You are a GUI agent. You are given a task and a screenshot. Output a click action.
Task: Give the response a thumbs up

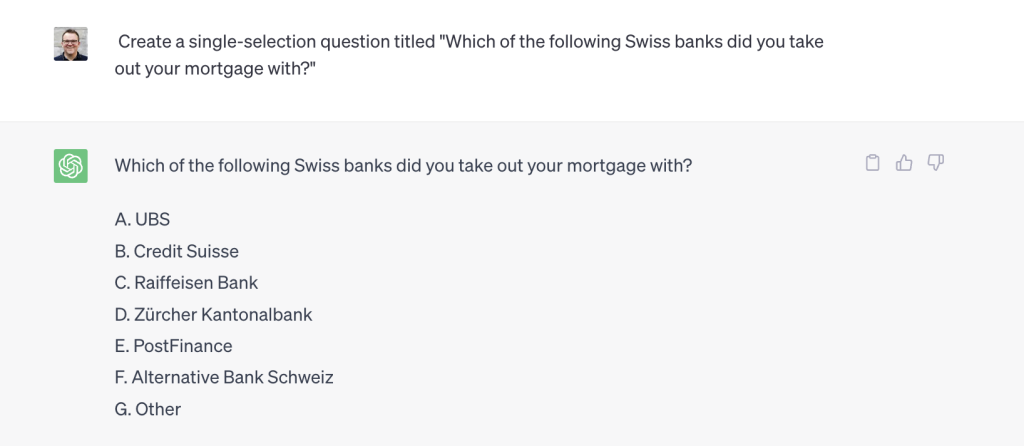click(x=904, y=163)
